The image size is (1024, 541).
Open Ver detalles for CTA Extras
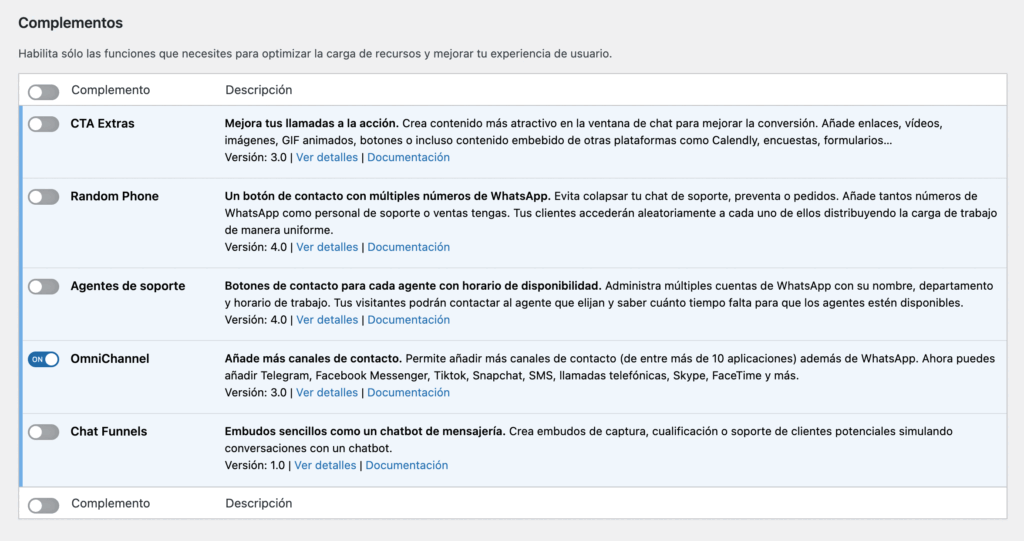click(x=327, y=157)
